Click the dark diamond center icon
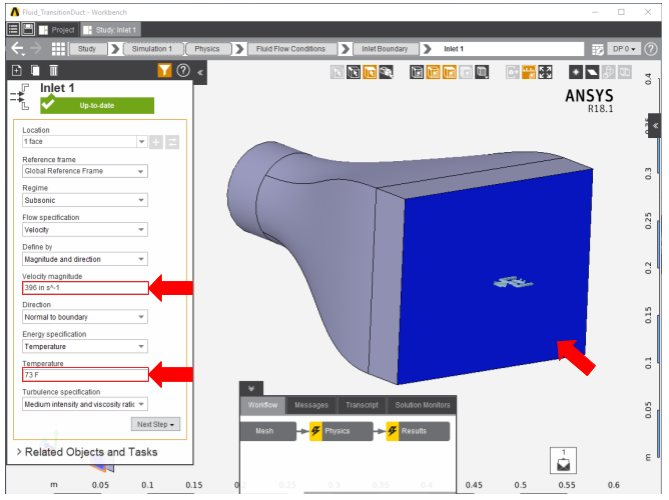Viewport: 669px width, 500px height. (x=576, y=72)
